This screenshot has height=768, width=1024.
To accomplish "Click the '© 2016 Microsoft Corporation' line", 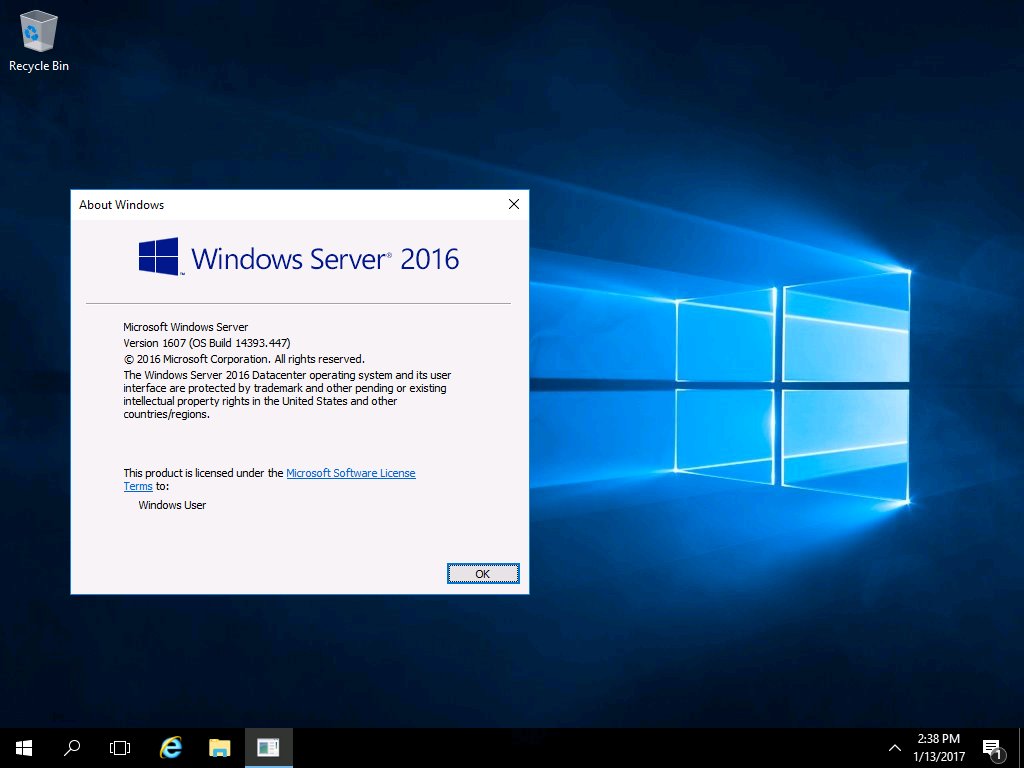I will click(244, 359).
